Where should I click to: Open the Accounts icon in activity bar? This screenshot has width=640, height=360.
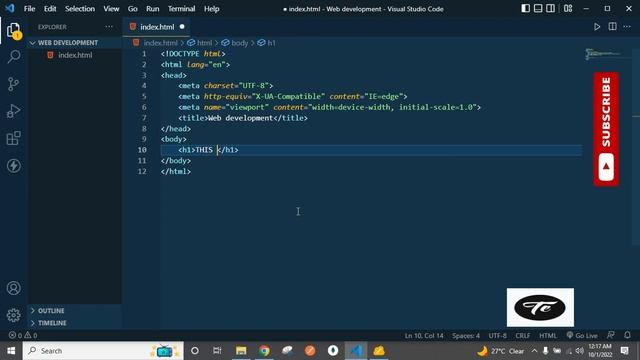click(13, 288)
